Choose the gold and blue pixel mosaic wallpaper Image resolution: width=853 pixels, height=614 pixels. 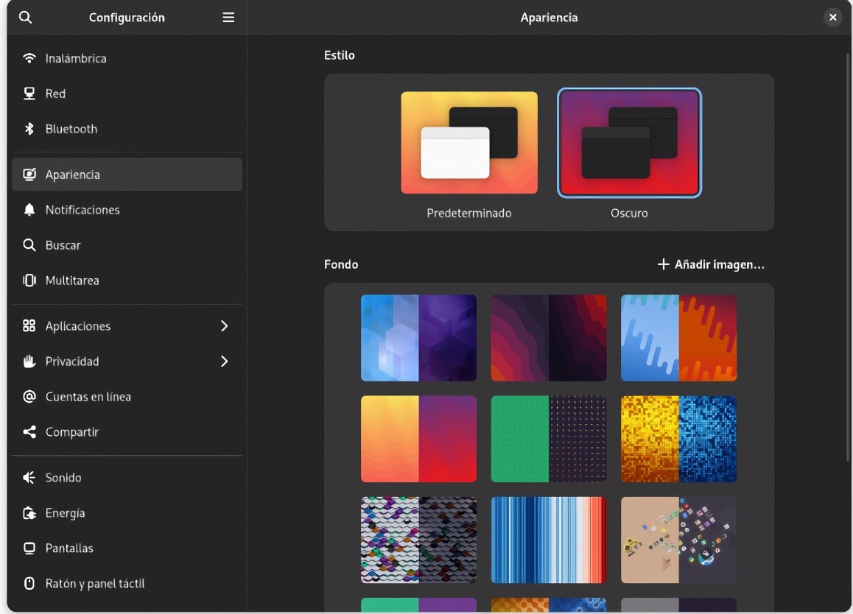(x=678, y=439)
